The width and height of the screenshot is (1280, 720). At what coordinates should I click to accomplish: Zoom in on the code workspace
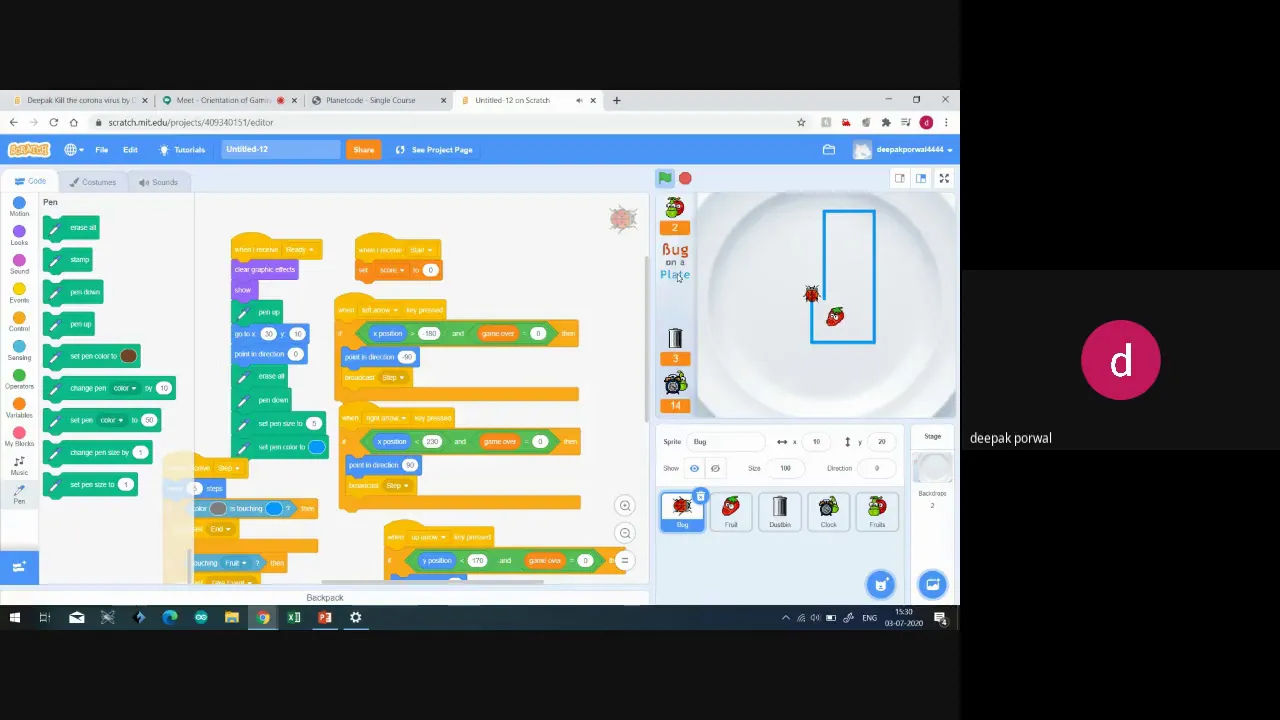[625, 505]
